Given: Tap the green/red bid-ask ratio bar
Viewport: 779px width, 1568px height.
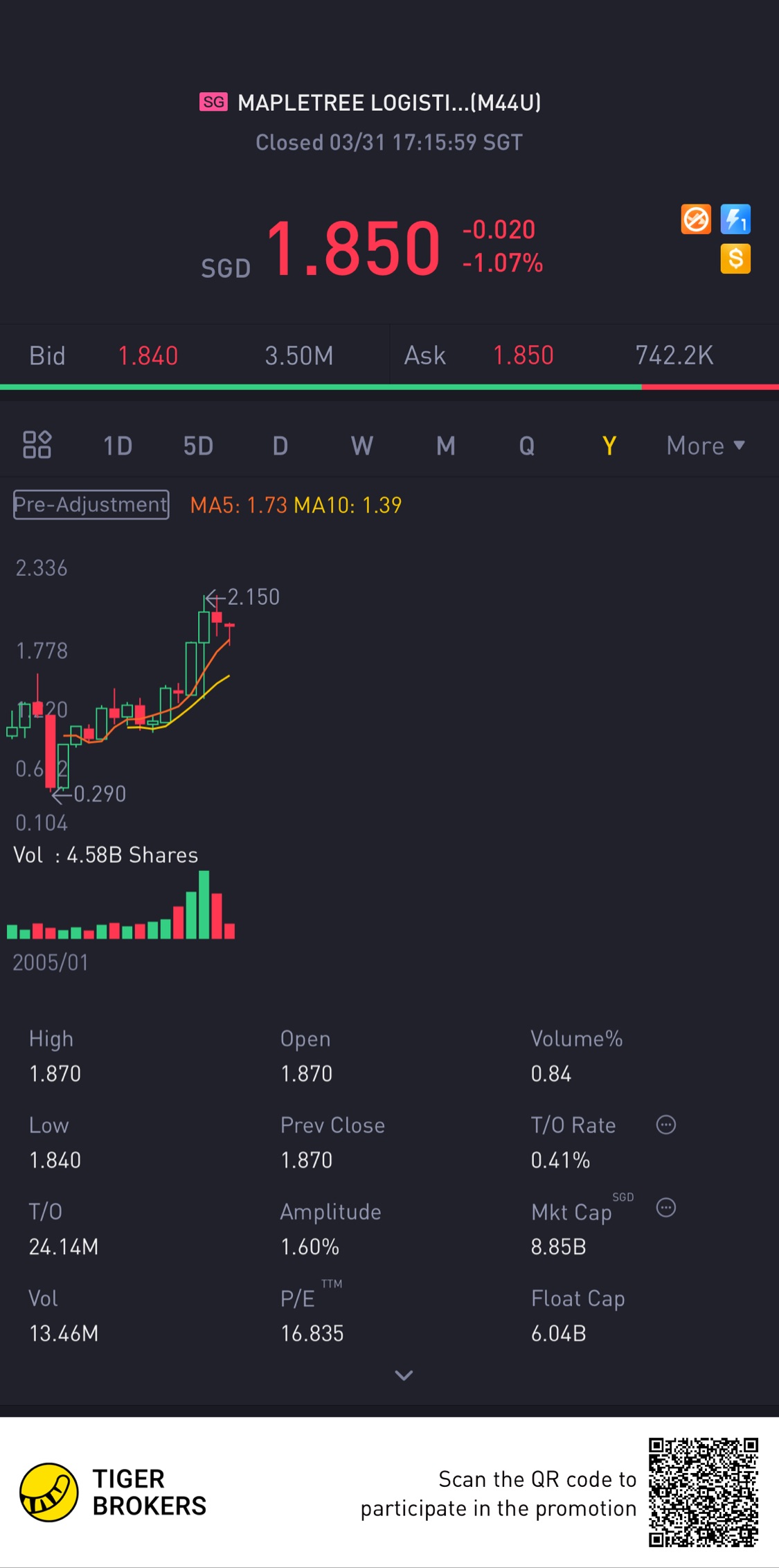Looking at the screenshot, I should [x=389, y=387].
